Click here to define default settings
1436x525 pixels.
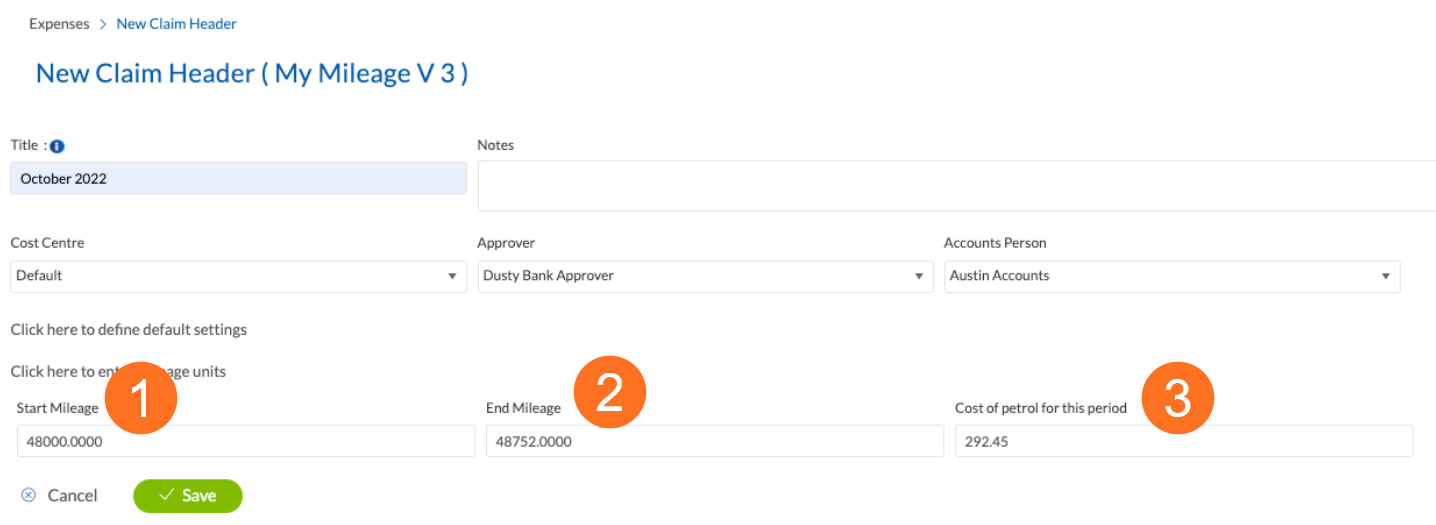coord(129,329)
